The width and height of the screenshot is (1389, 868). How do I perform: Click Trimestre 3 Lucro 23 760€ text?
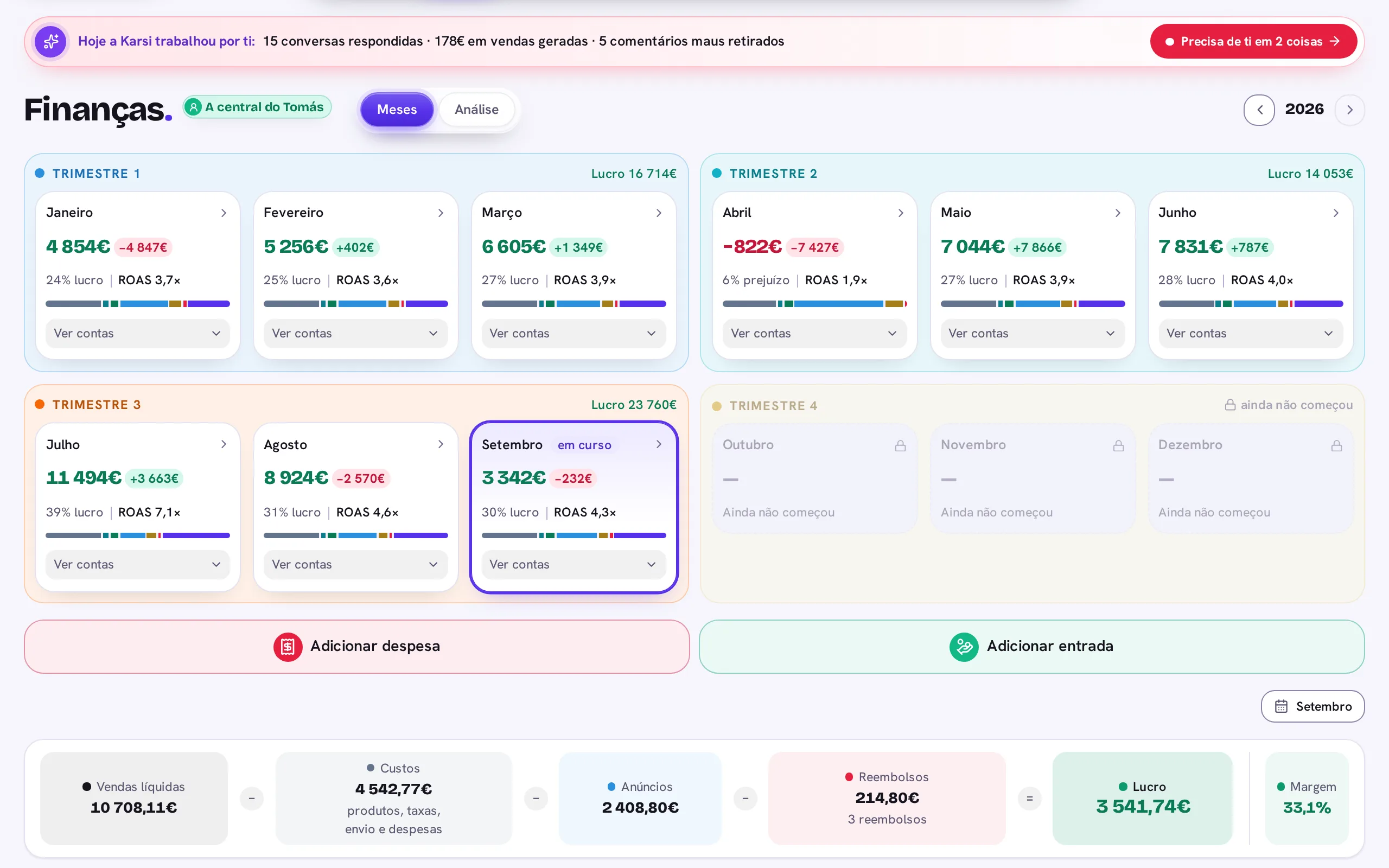pos(634,405)
